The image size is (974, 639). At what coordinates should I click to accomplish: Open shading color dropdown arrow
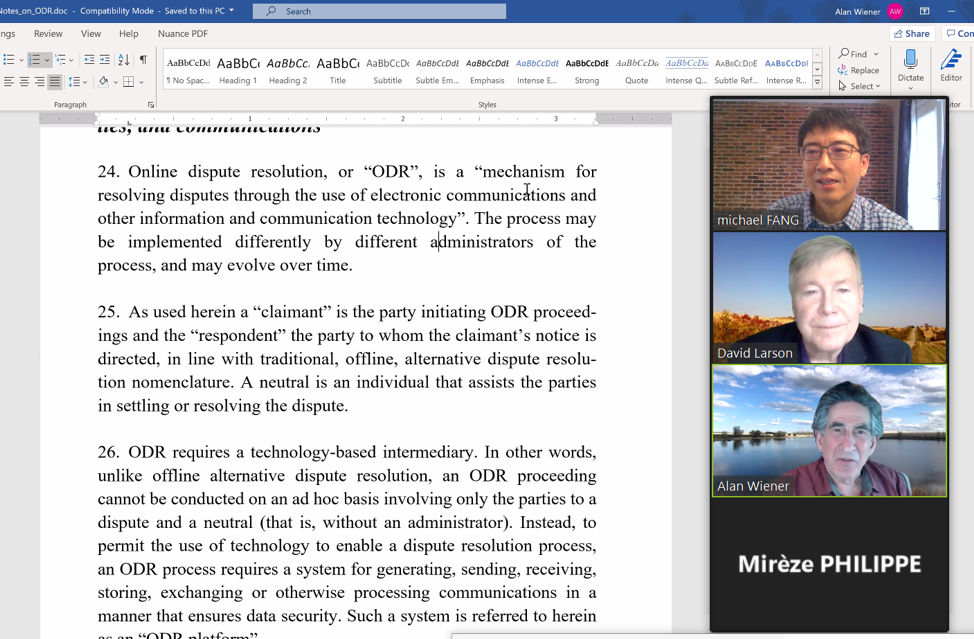point(116,82)
